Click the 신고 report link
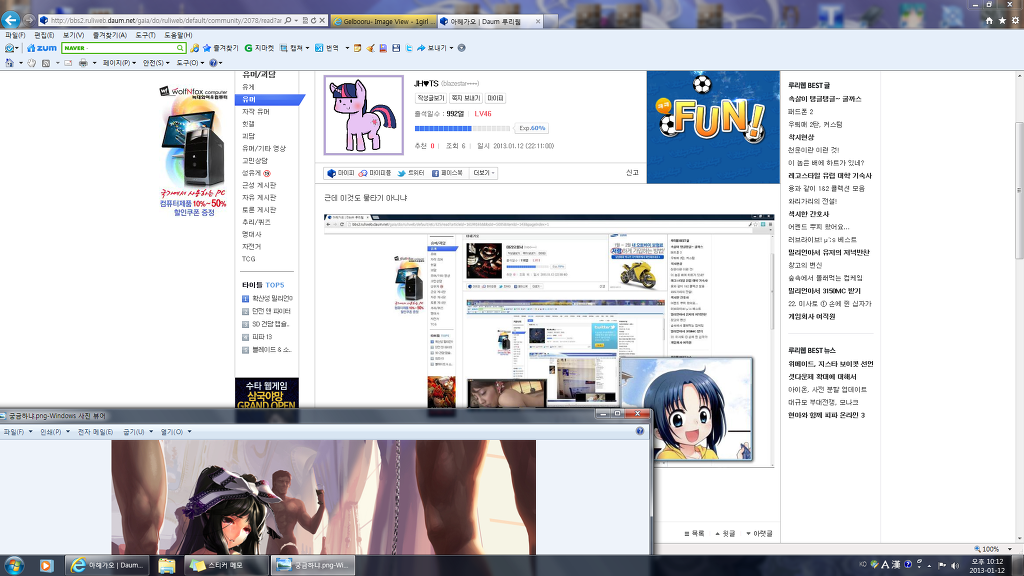 pos(631,173)
